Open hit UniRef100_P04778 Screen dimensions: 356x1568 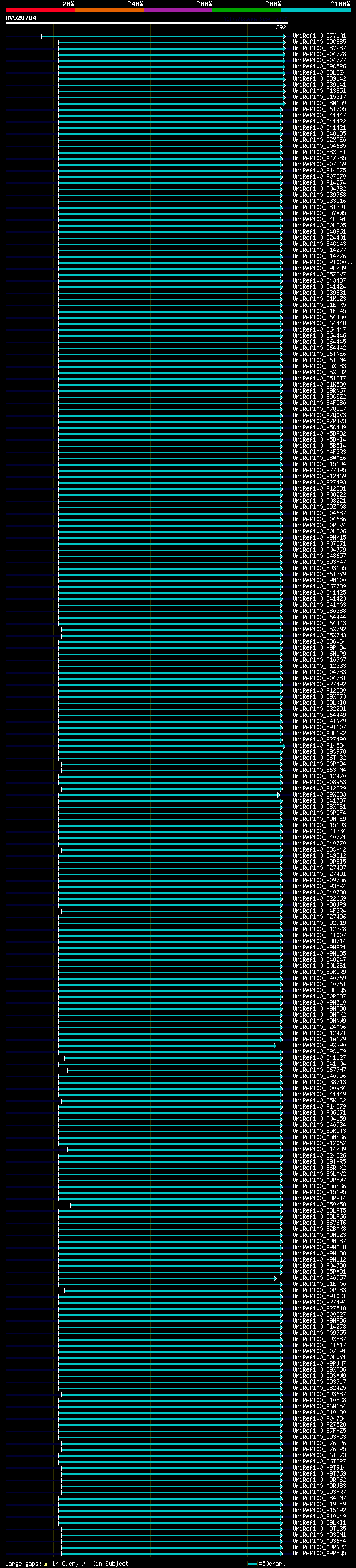pyautogui.click(x=319, y=54)
